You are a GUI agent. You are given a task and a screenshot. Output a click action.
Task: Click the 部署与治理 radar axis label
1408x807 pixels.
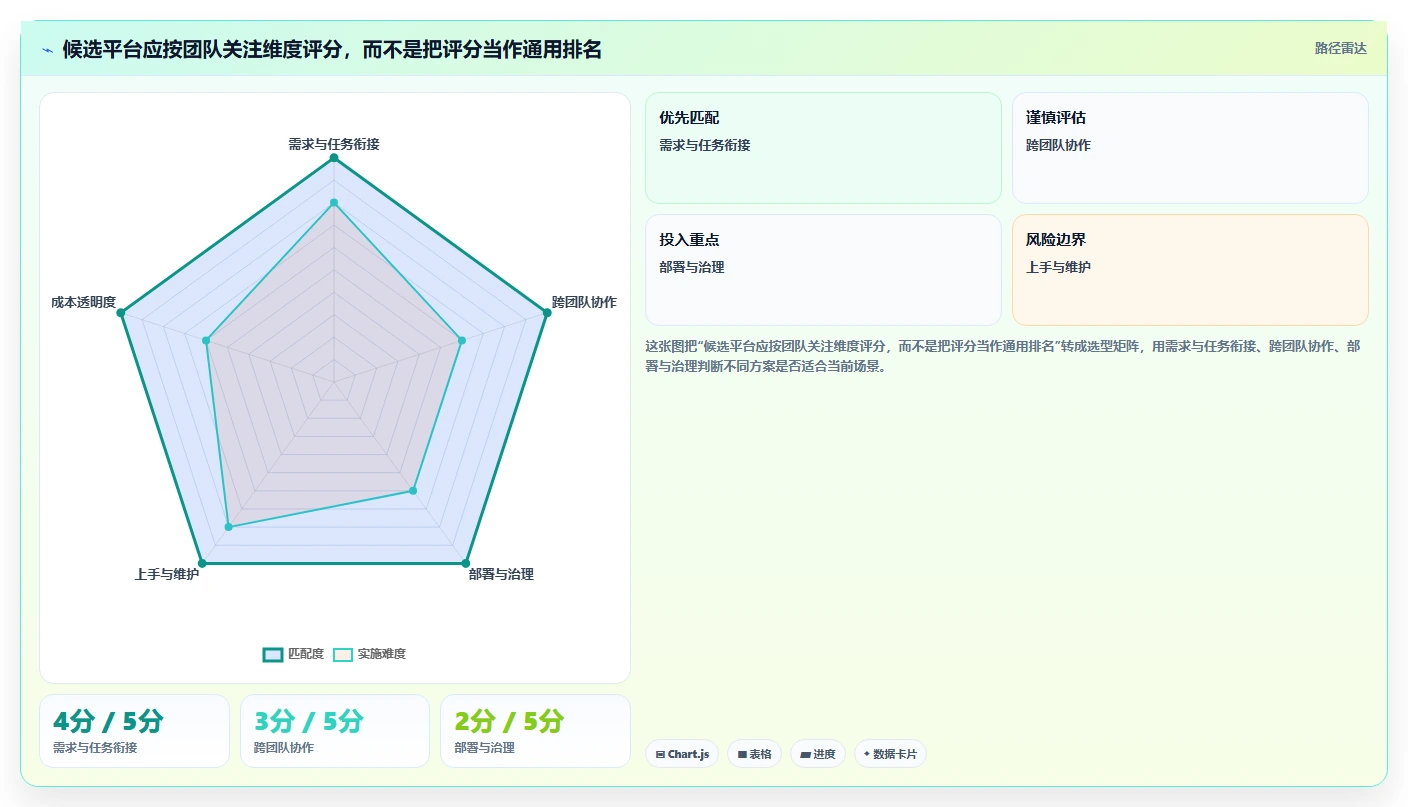pos(501,574)
